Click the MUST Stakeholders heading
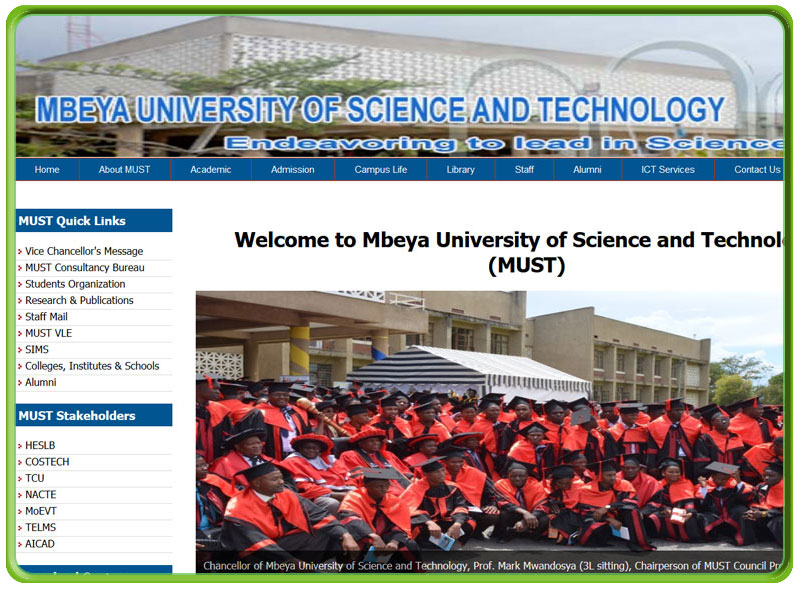 (94, 415)
